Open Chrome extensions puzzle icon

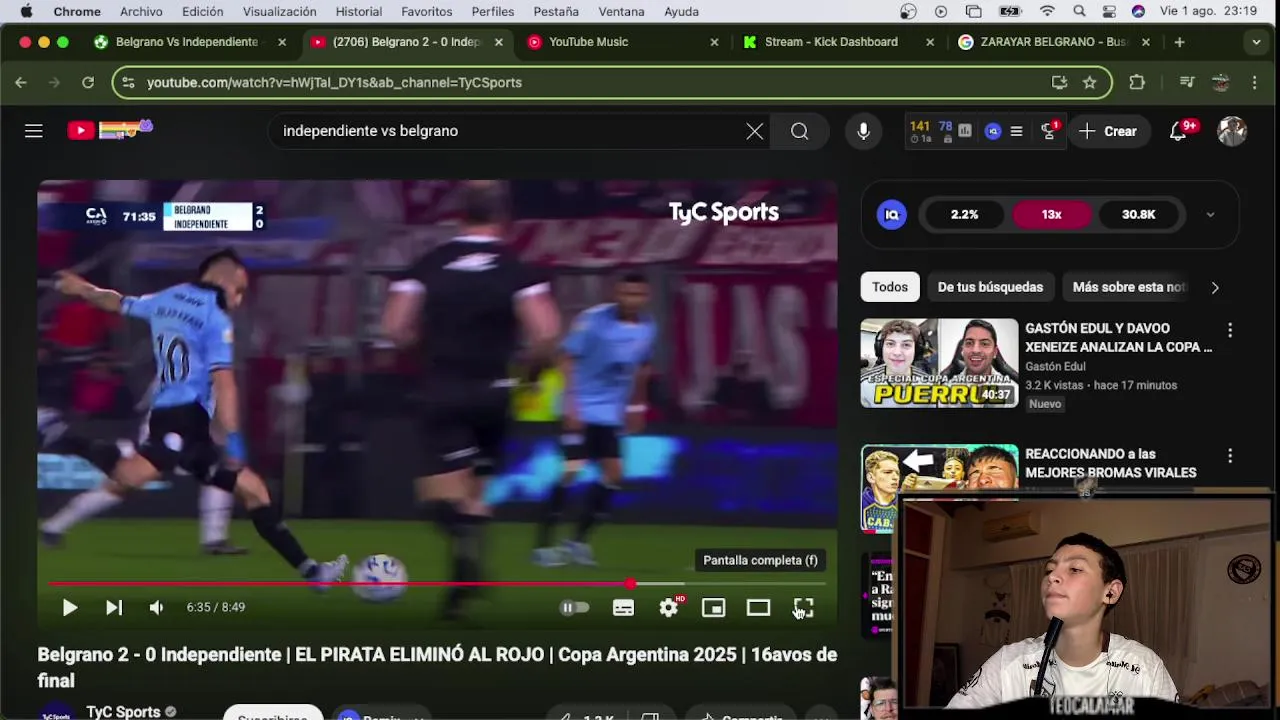[x=1137, y=82]
